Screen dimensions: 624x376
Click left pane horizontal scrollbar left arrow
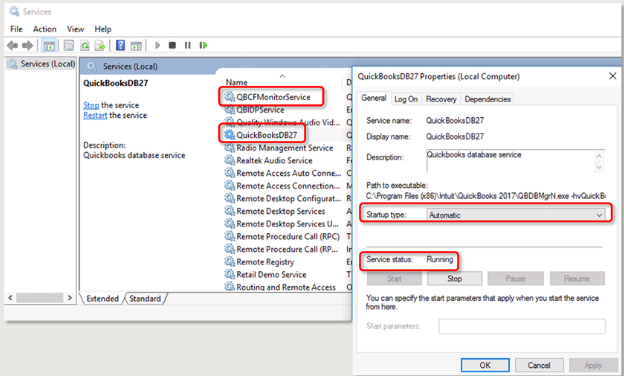[x=11, y=298]
